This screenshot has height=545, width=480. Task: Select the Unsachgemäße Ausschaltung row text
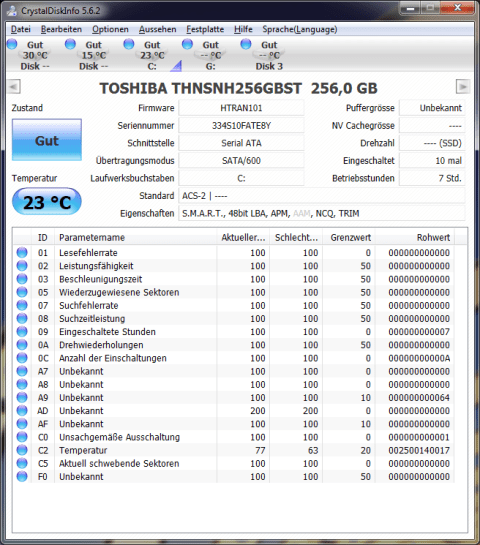[x=120, y=437]
